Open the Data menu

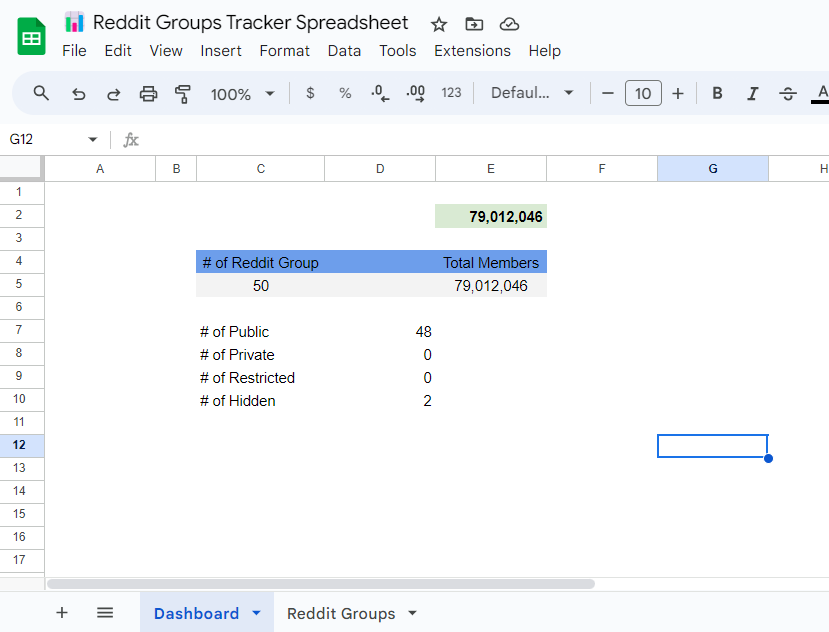coord(344,51)
